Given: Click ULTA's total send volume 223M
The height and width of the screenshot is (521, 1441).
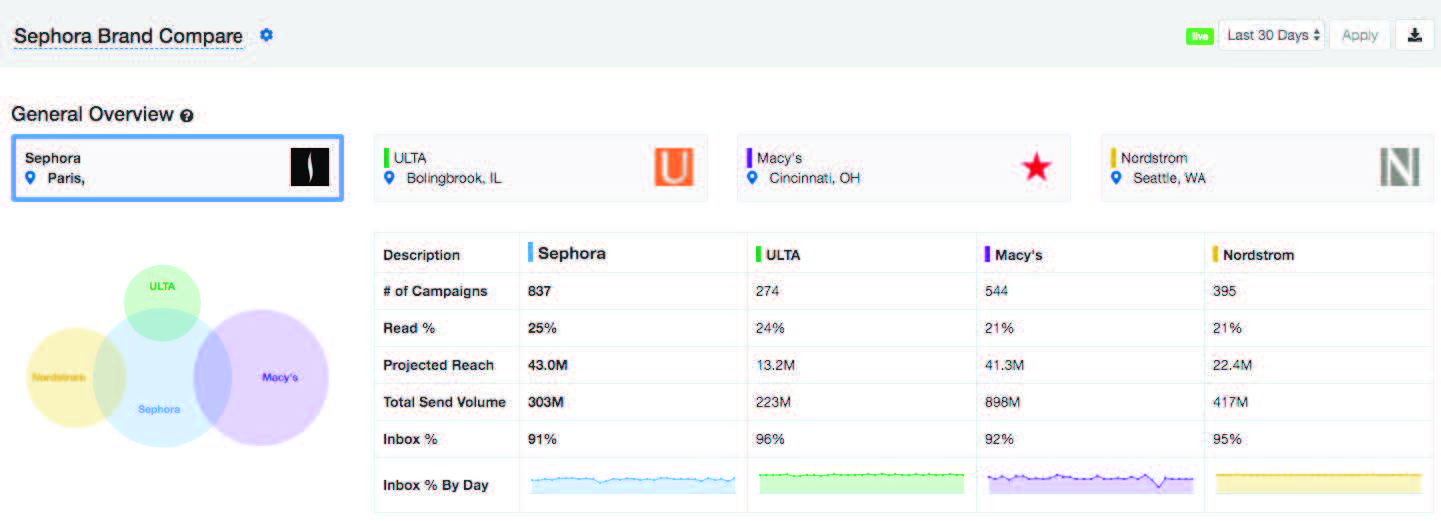Looking at the screenshot, I should click(773, 402).
